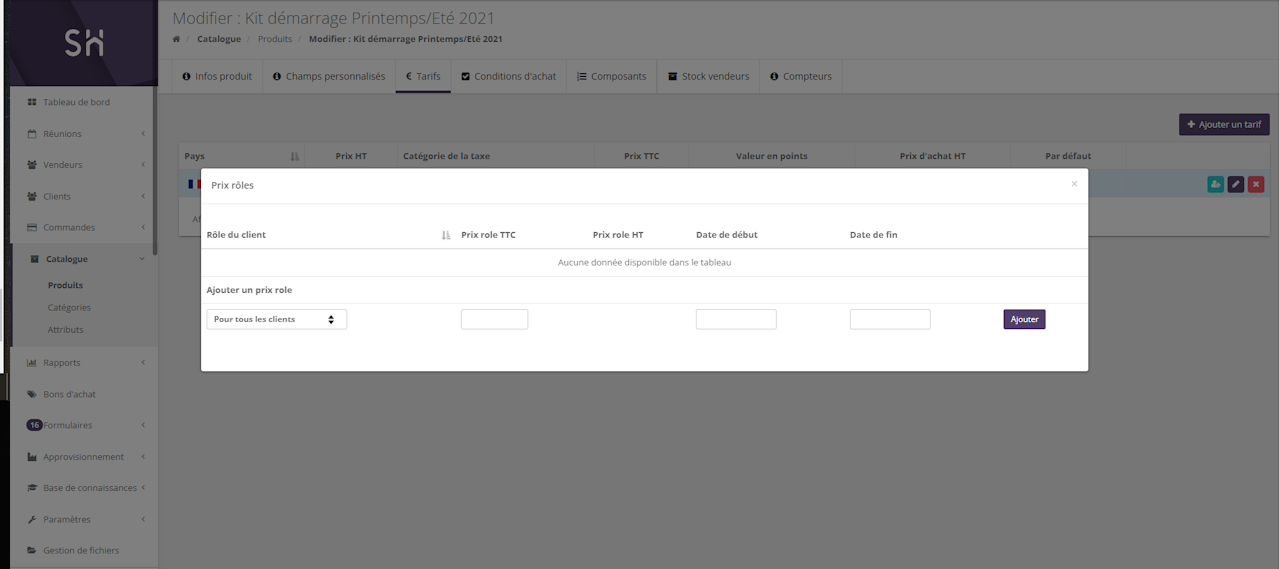Click the green role price icon in tariff row
The width and height of the screenshot is (1280, 569).
point(1215,184)
